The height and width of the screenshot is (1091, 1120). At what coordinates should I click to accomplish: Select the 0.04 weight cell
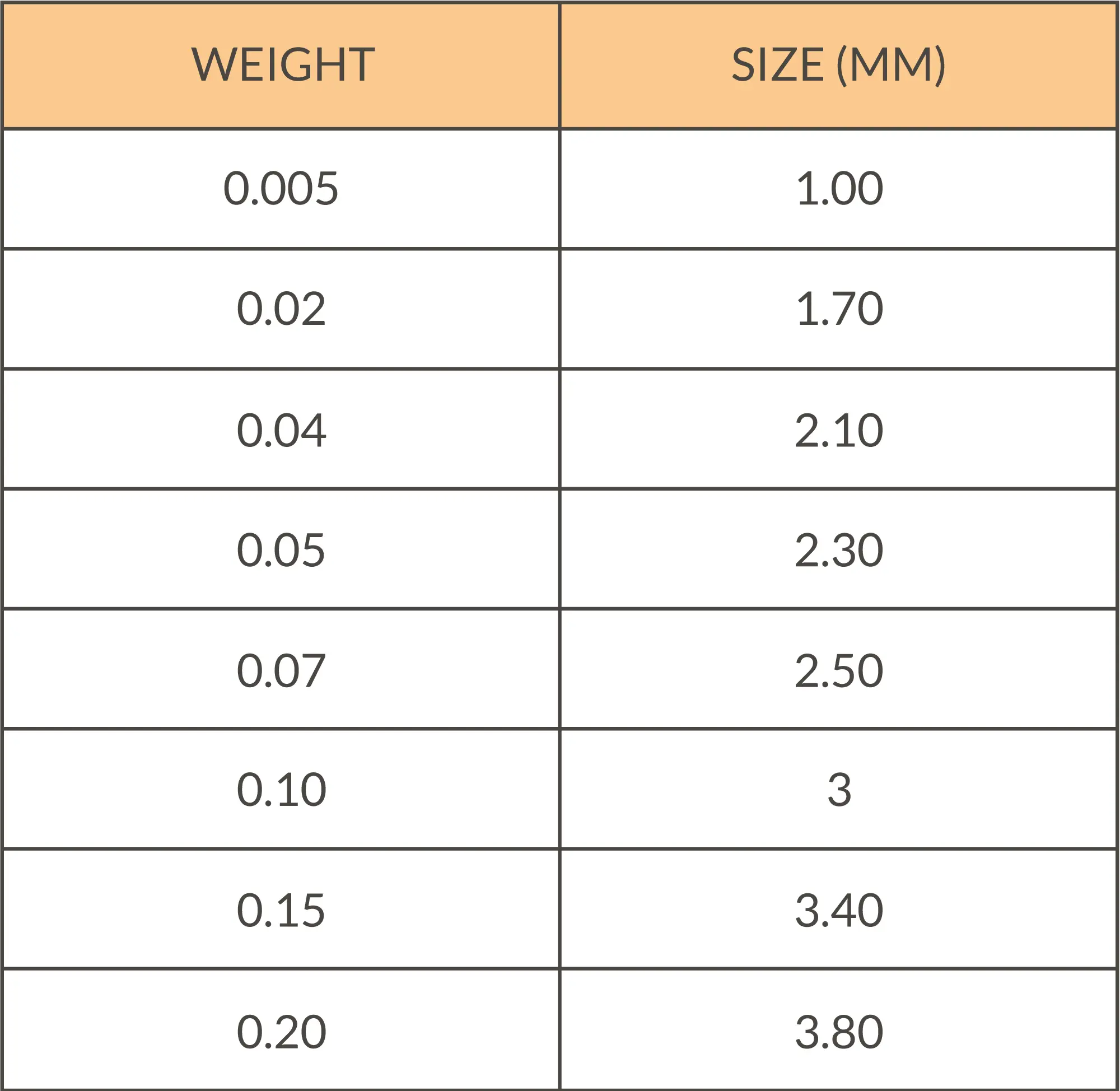281,429
